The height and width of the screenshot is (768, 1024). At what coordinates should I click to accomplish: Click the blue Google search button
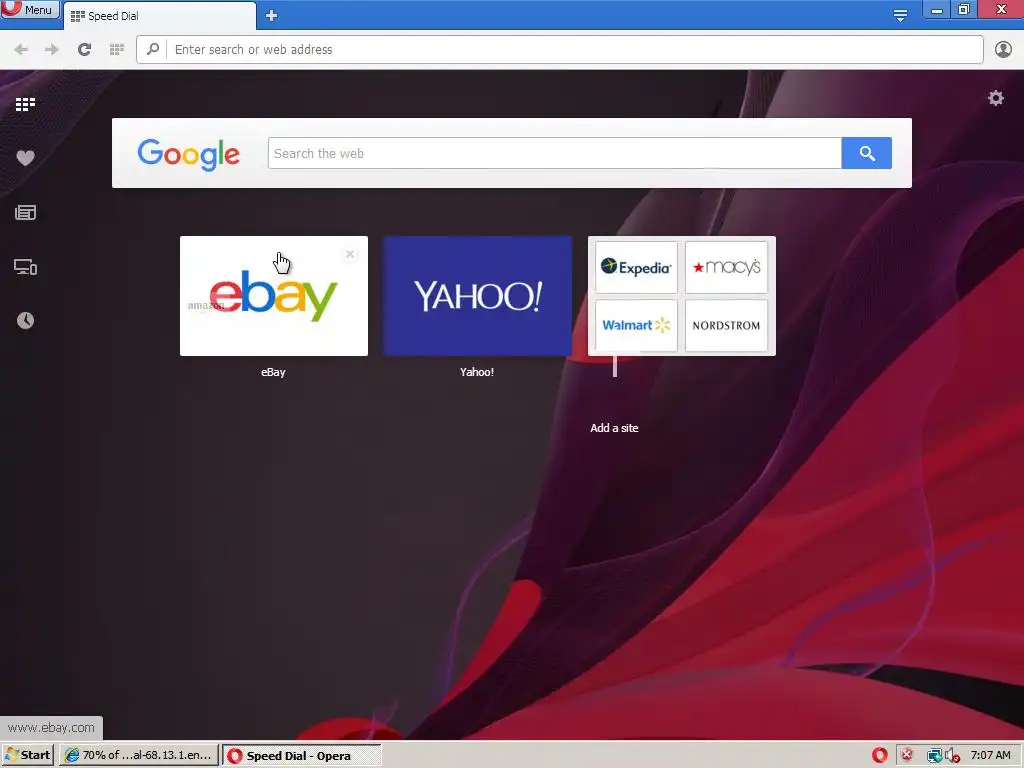coord(867,153)
